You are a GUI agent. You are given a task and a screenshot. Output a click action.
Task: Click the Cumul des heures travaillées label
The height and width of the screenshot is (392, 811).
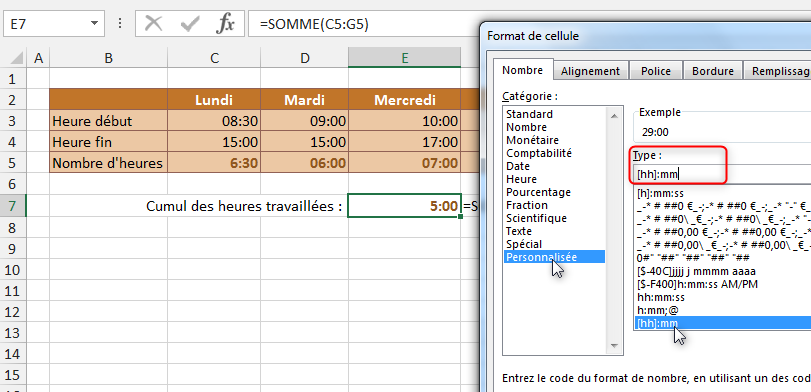(x=244, y=206)
